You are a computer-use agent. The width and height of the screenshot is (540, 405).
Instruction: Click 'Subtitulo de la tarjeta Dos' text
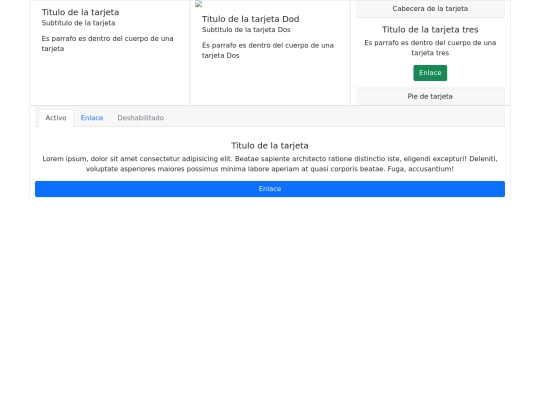[x=246, y=30]
